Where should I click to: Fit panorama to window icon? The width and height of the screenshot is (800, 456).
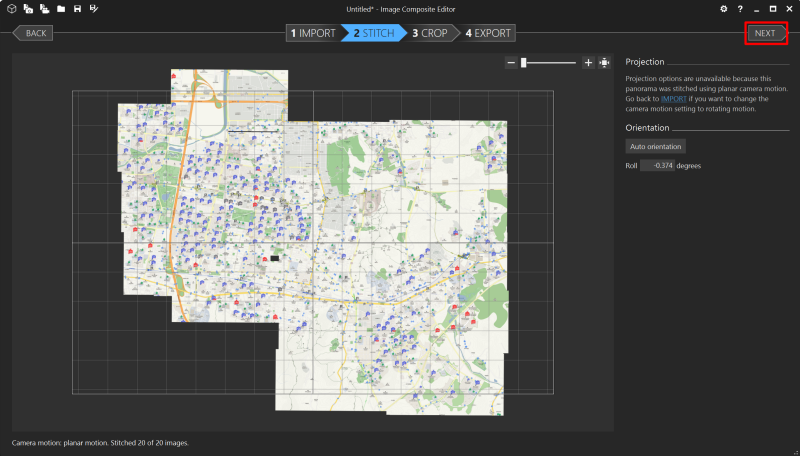[x=604, y=62]
